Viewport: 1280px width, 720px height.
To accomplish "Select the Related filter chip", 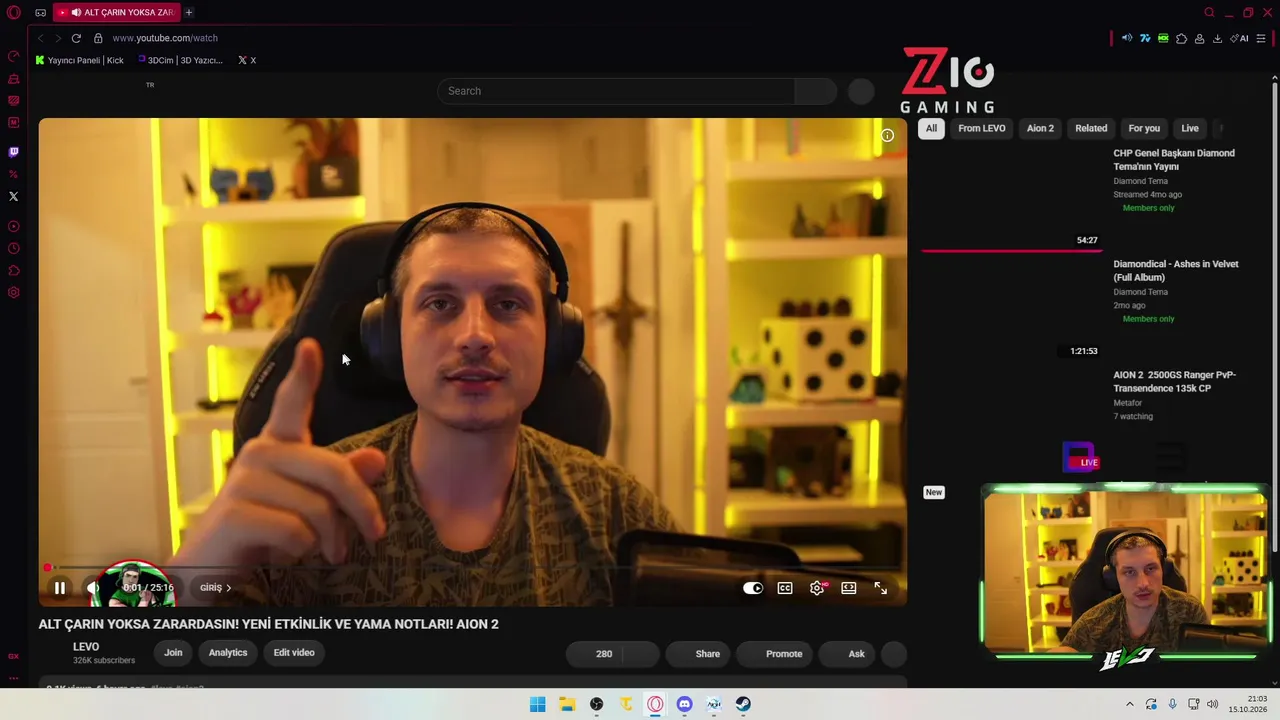I will 1091,128.
